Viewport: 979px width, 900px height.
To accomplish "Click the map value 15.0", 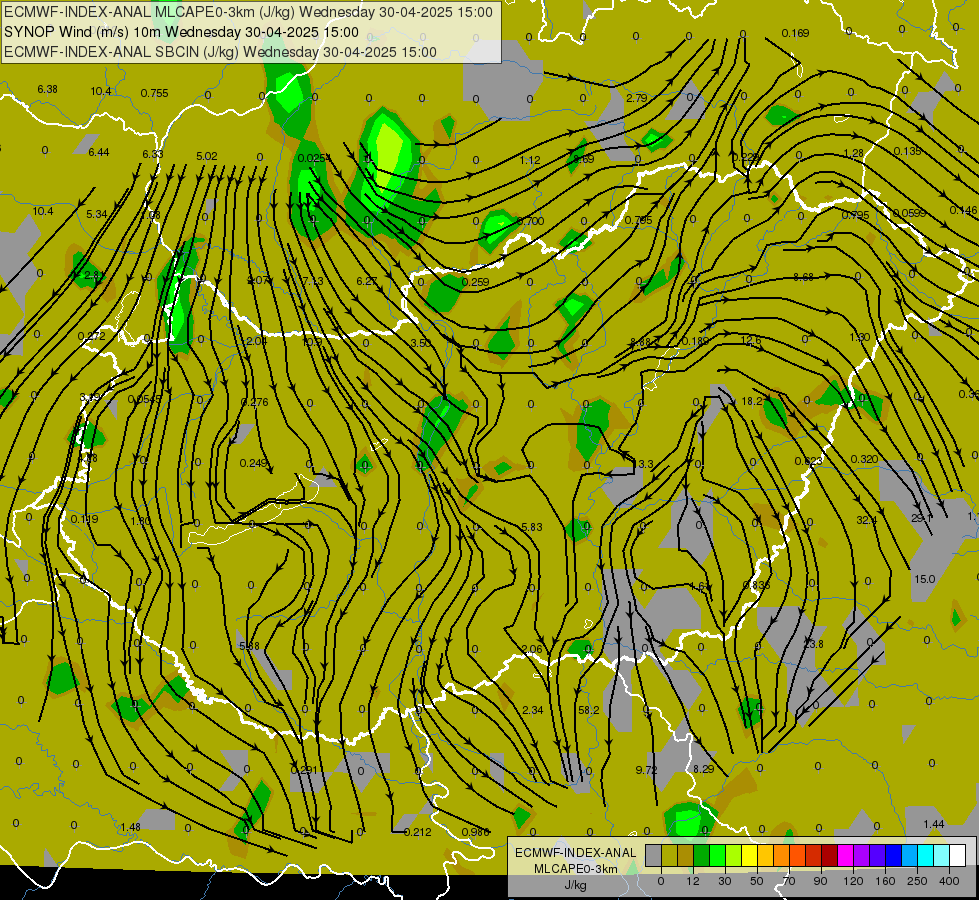I will 924,579.
